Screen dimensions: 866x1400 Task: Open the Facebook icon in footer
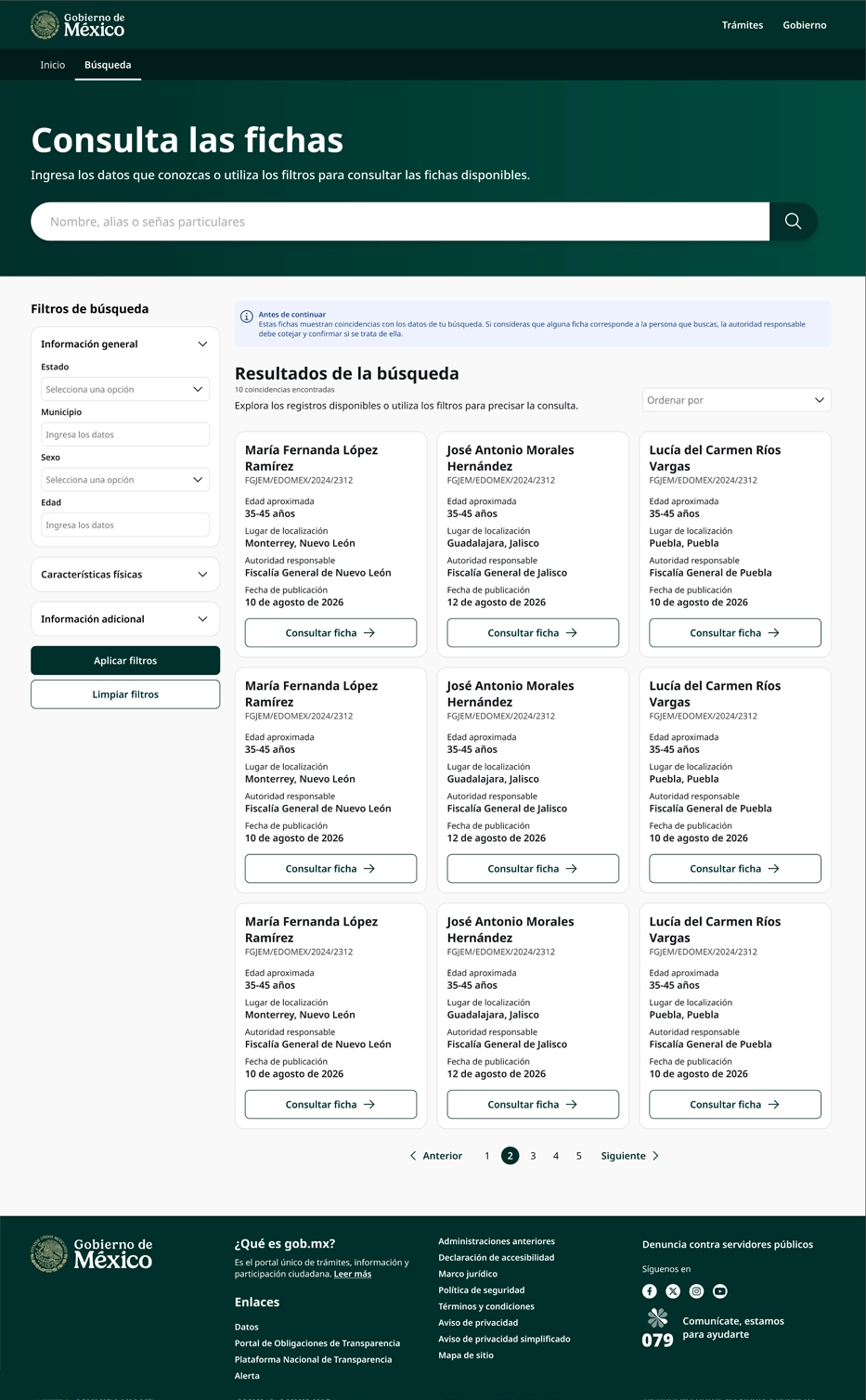click(650, 1291)
